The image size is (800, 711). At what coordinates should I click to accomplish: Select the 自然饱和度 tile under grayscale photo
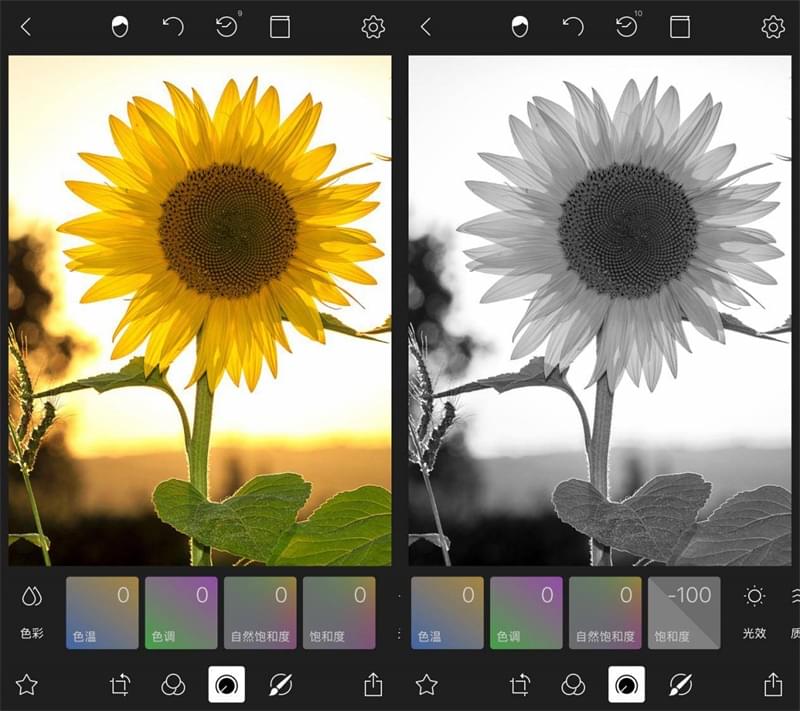[605, 612]
